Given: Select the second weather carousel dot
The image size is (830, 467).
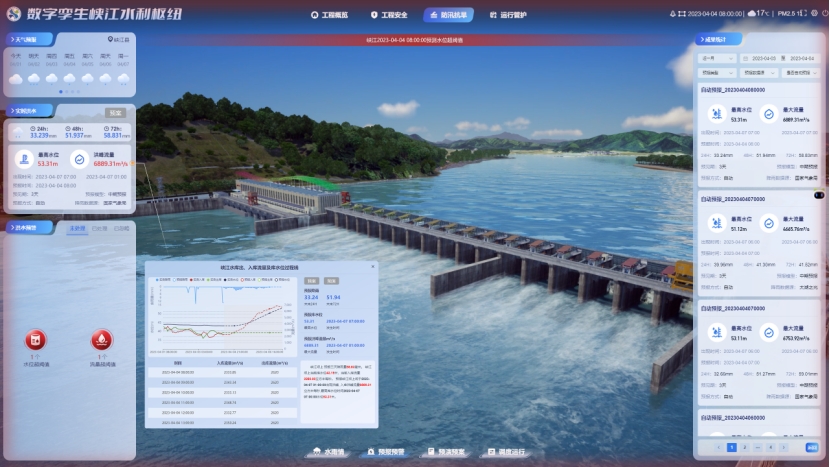Looking at the screenshot, I should tap(67, 92).
